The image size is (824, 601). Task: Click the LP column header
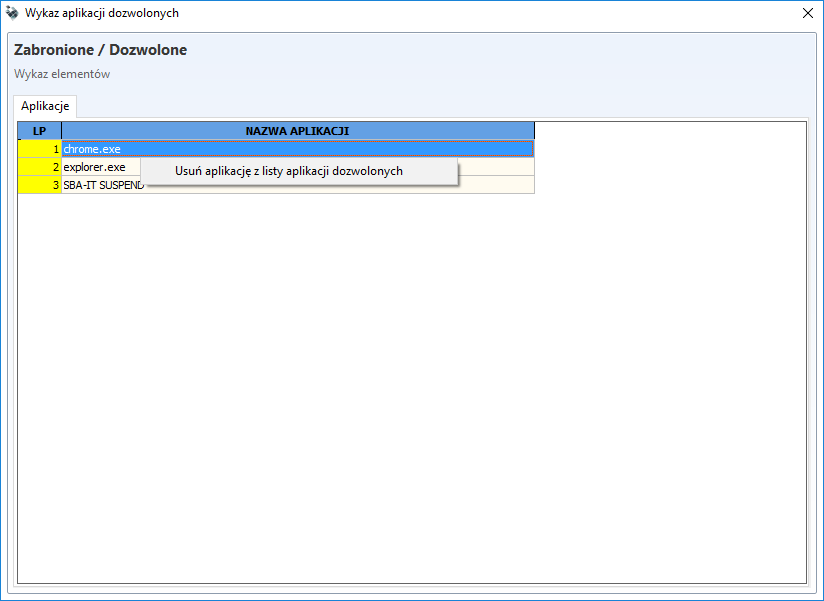39,131
